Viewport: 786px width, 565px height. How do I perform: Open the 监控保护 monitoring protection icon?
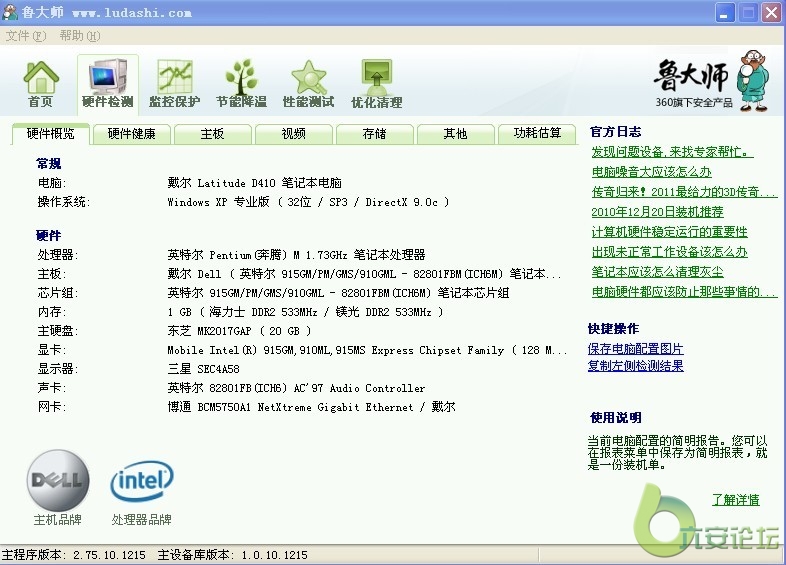click(x=174, y=84)
